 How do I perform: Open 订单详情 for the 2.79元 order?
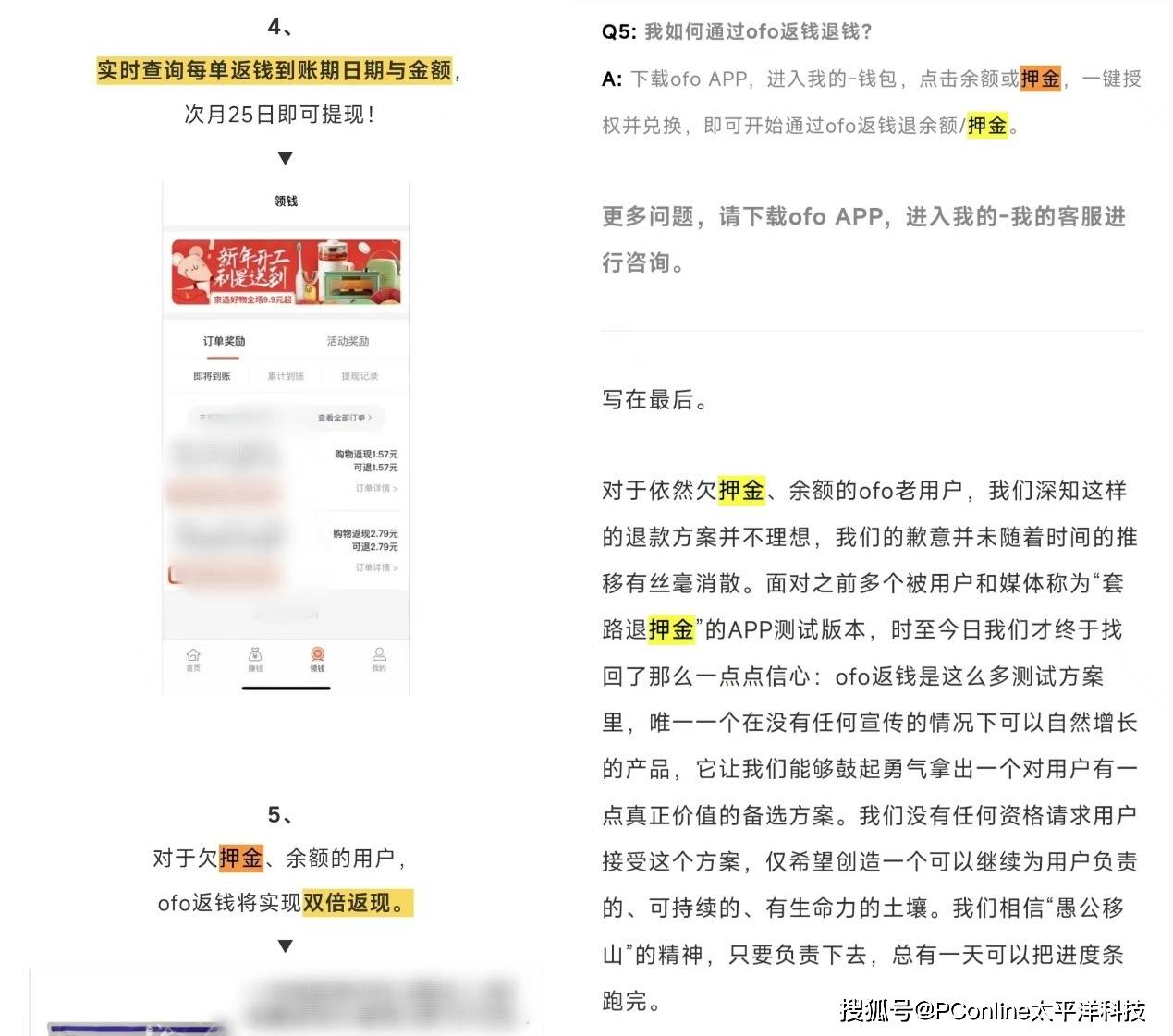(377, 567)
